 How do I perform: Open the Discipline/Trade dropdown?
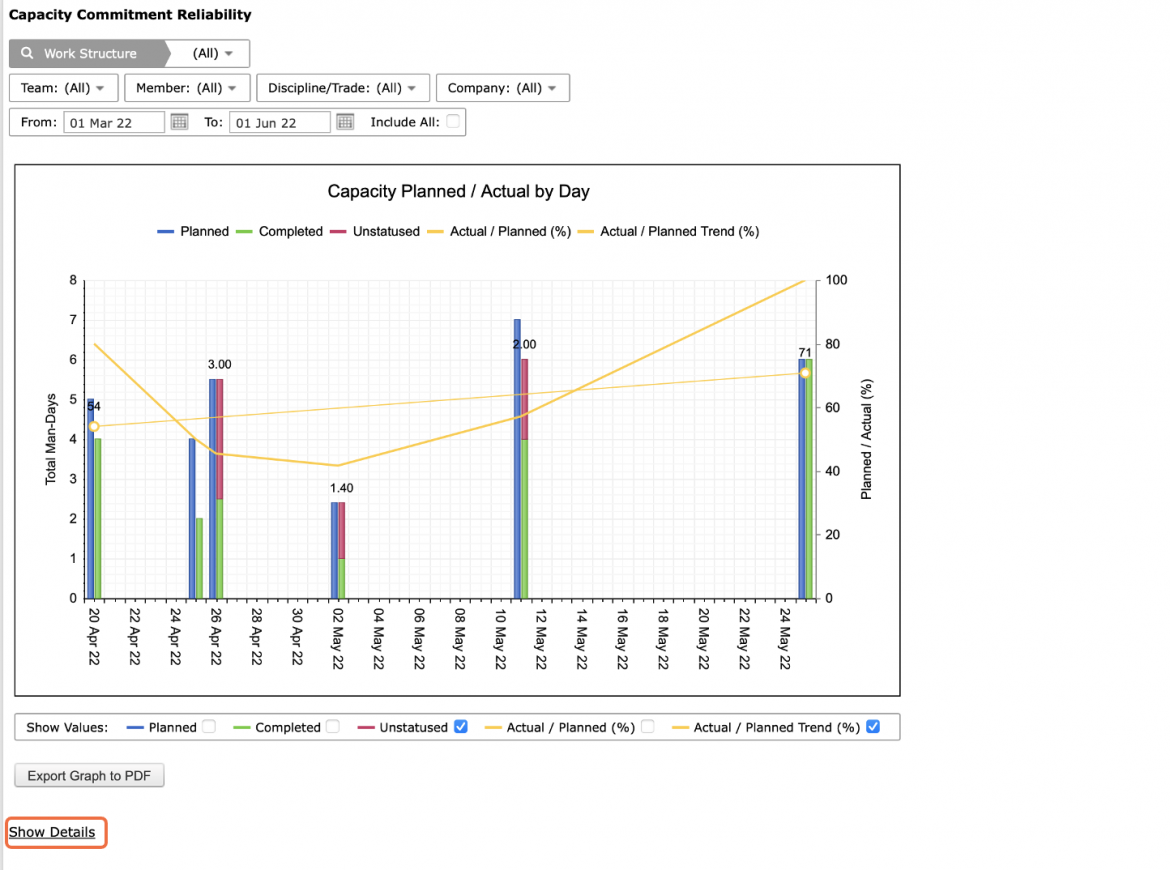343,88
